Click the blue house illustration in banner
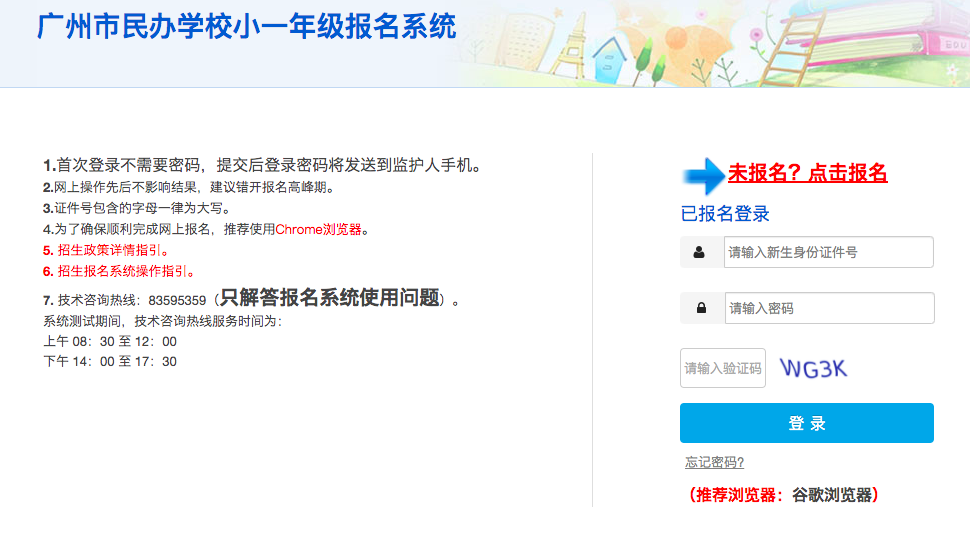970x536 pixels. pyautogui.click(x=610, y=59)
